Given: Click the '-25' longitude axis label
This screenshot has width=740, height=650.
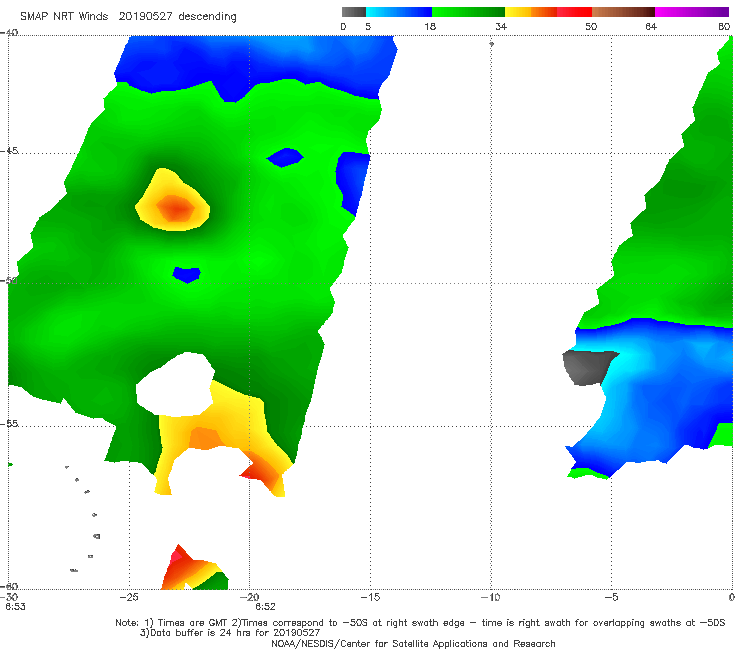Looking at the screenshot, I should (x=129, y=597).
